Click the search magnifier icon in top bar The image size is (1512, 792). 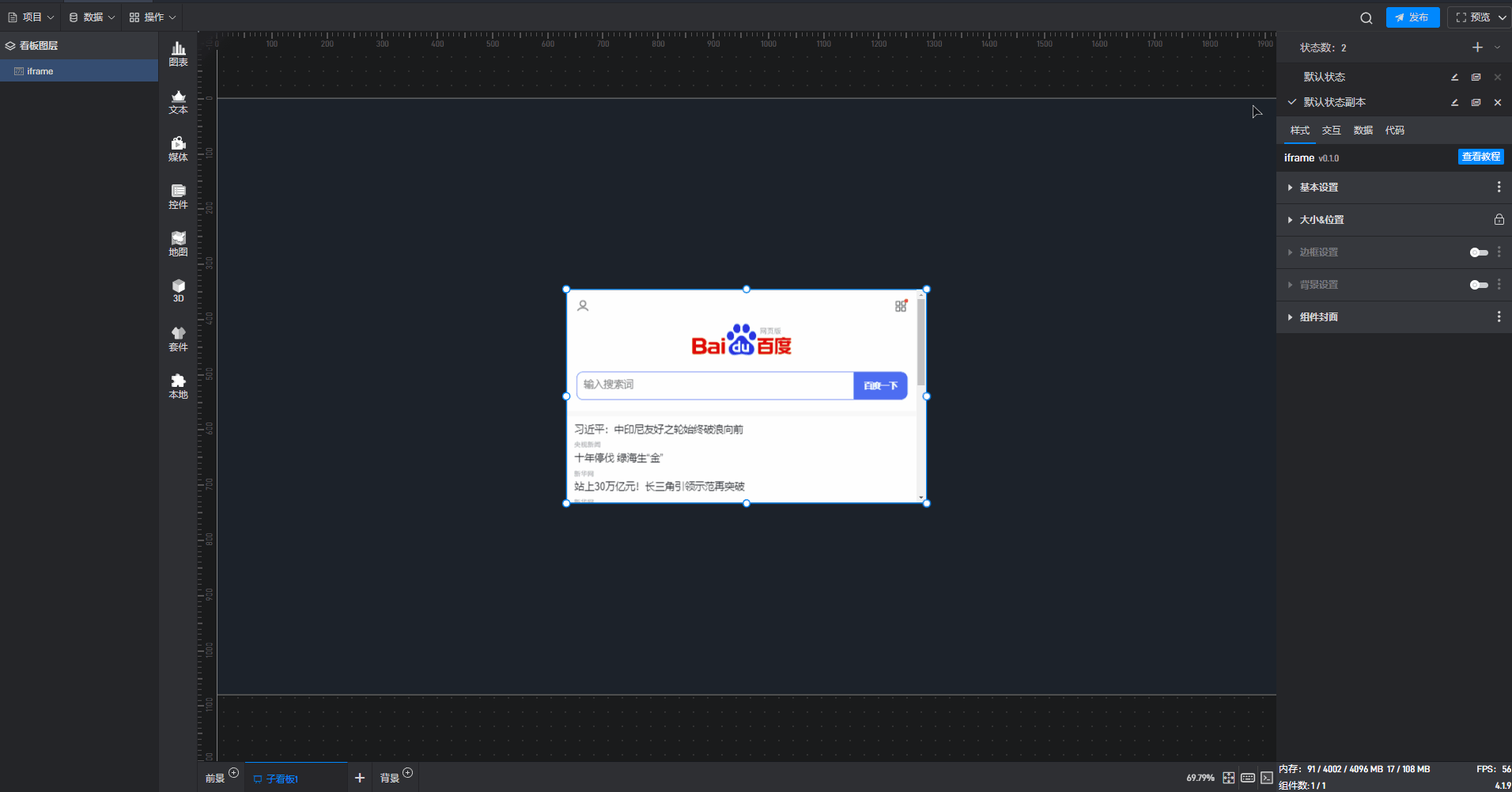tap(1366, 17)
